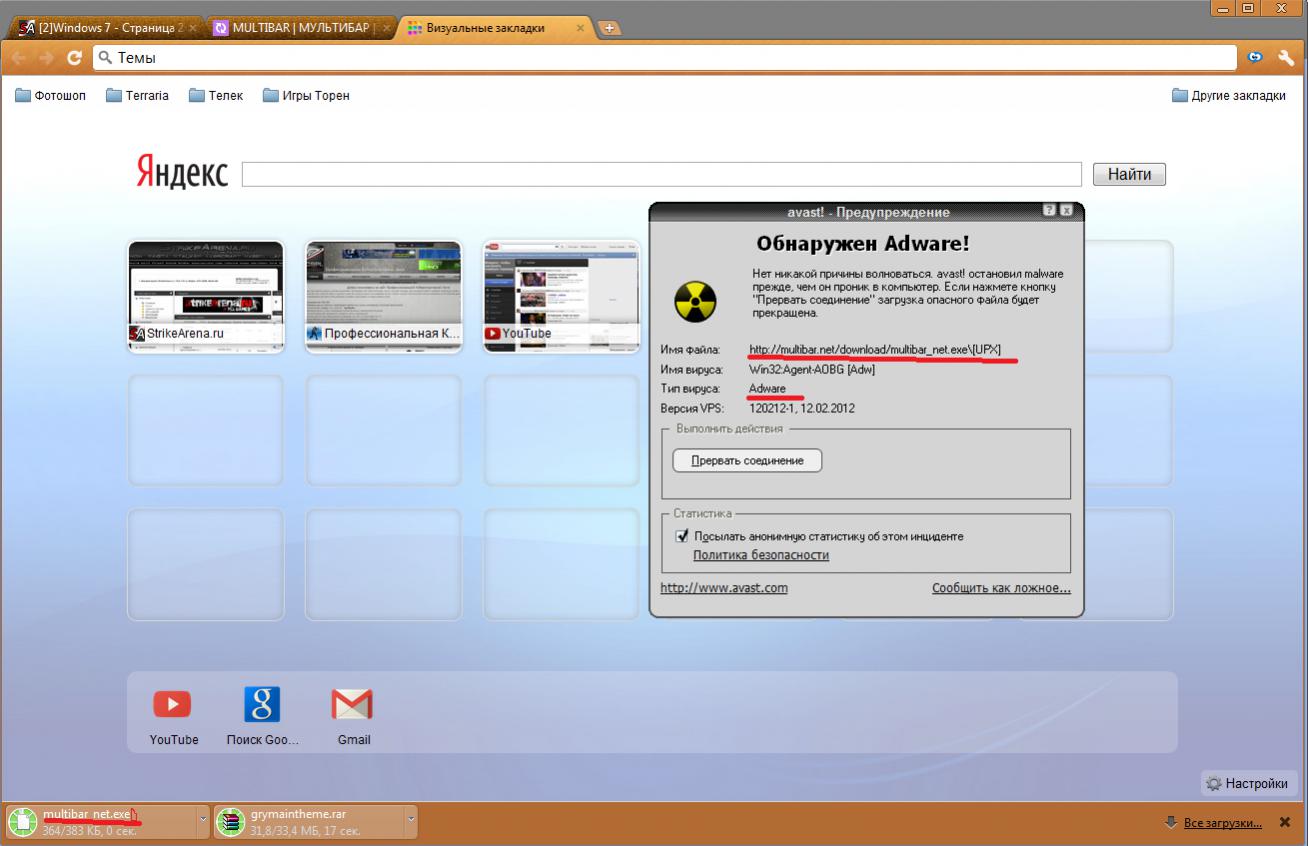Open the wrench settings menu
The width and height of the screenshot is (1308, 846).
point(1284,58)
